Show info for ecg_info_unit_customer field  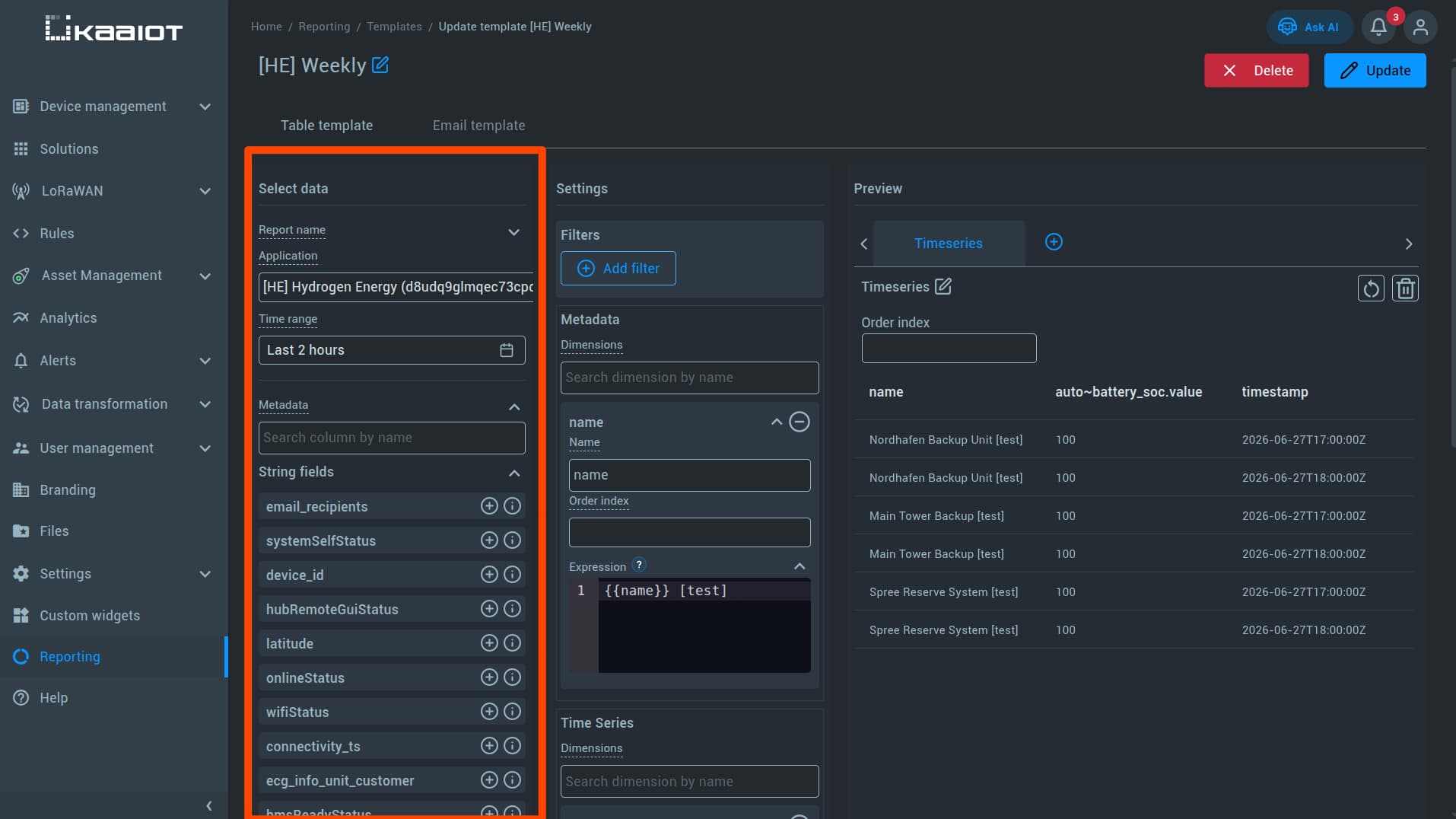tap(513, 780)
